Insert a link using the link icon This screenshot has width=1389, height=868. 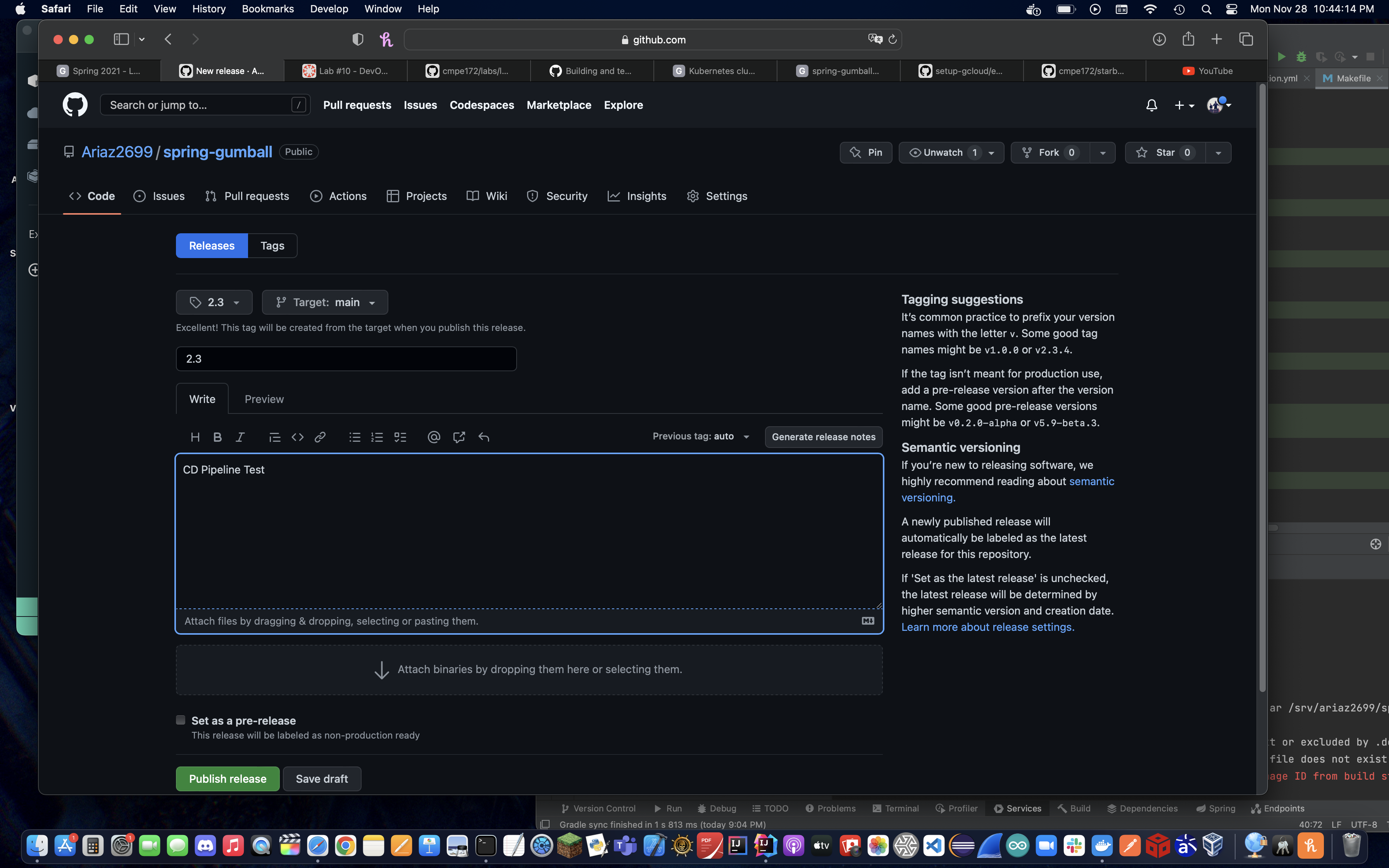coord(320,437)
